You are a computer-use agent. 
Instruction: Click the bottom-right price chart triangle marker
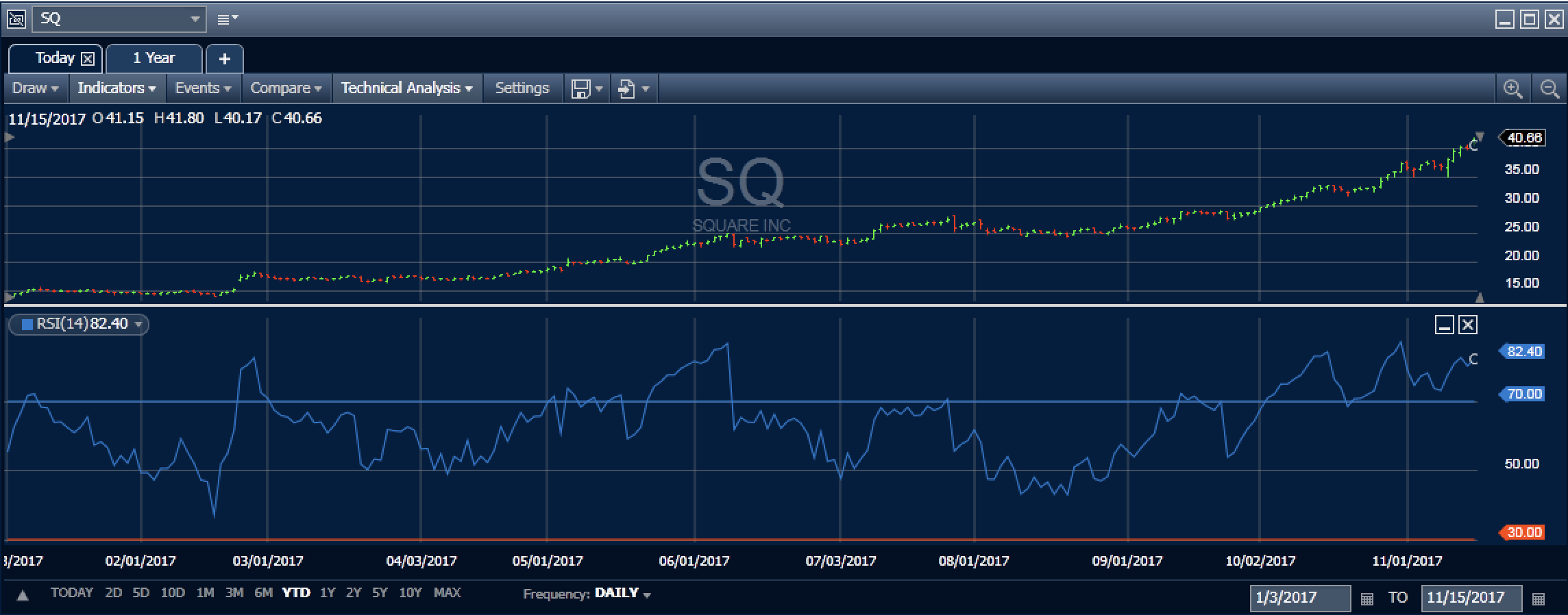pos(1480,297)
